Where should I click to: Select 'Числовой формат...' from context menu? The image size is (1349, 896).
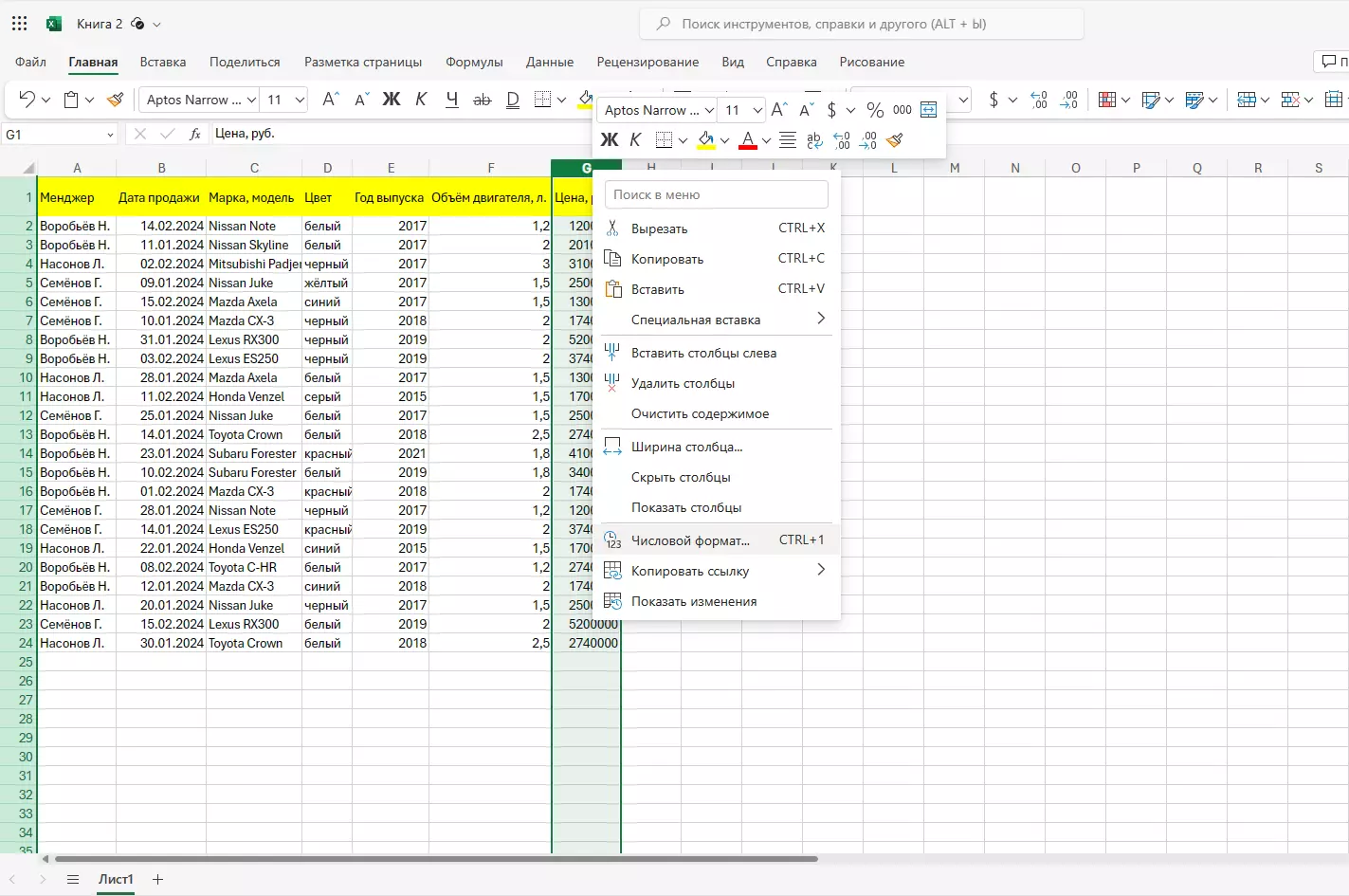(x=690, y=540)
